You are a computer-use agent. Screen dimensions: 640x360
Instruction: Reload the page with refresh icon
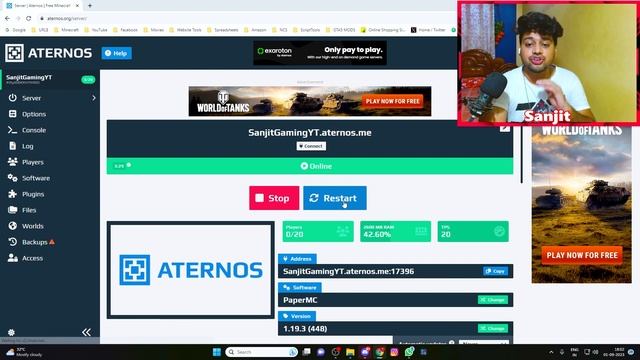coord(29,18)
